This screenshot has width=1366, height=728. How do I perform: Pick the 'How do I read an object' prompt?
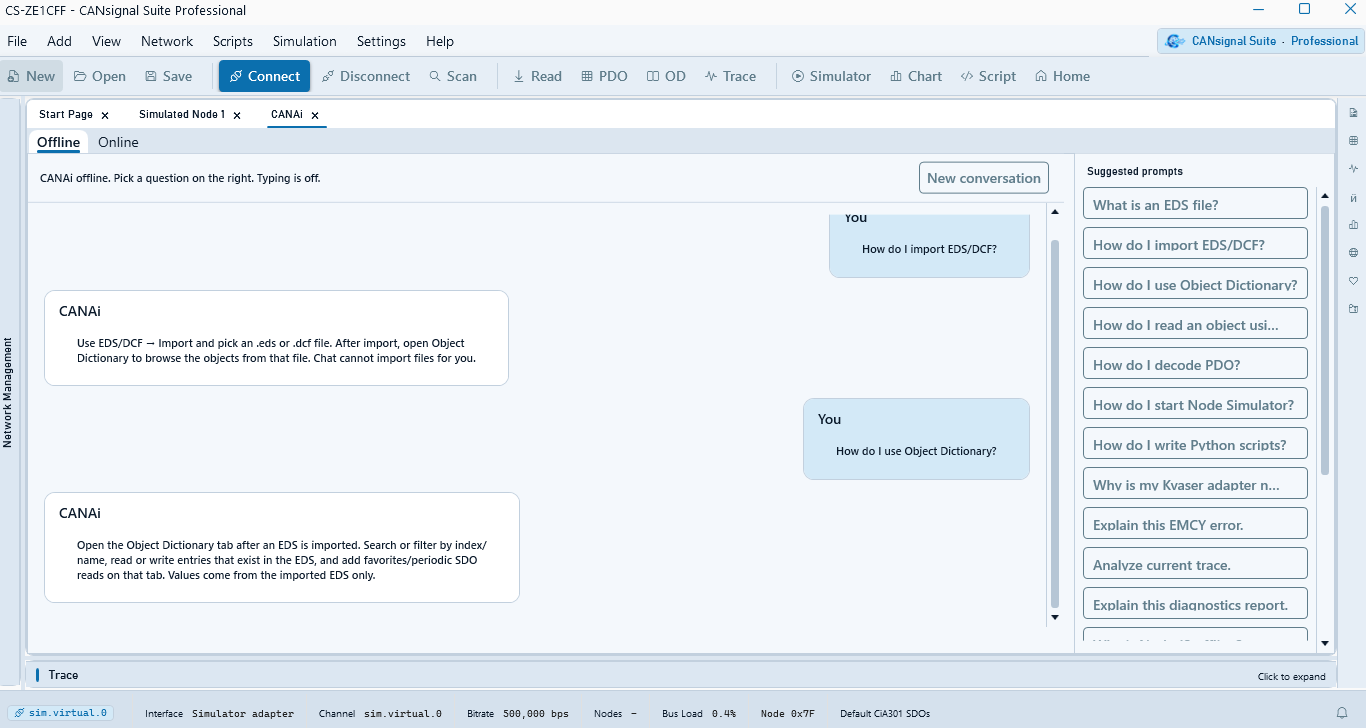click(1195, 323)
